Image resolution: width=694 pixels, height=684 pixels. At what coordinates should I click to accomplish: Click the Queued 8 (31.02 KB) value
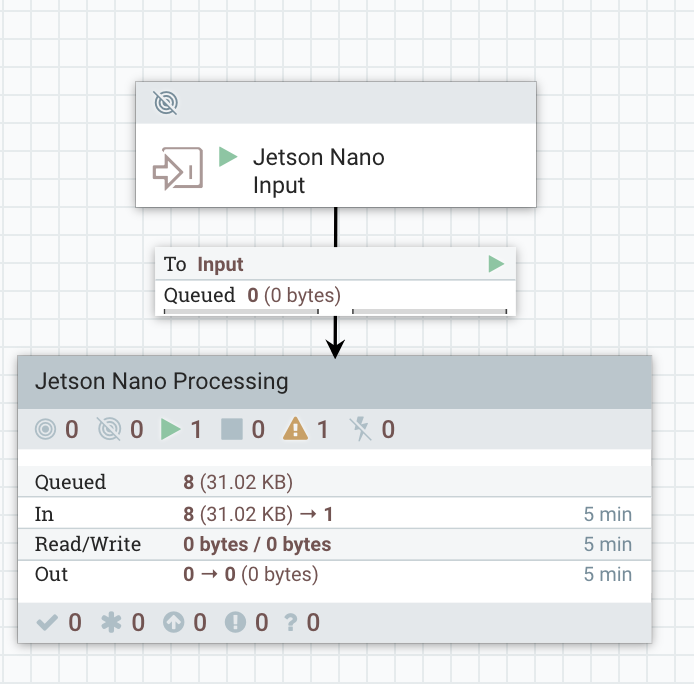pos(238,482)
